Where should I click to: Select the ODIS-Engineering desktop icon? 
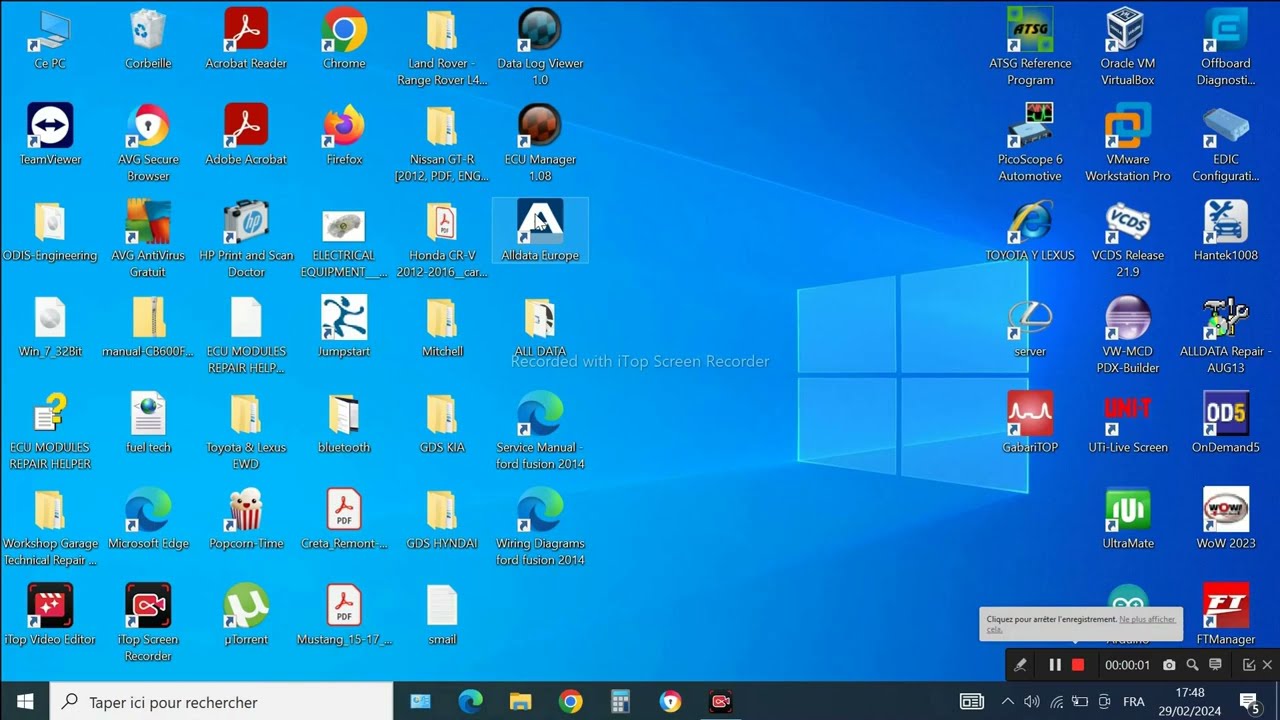[50, 231]
